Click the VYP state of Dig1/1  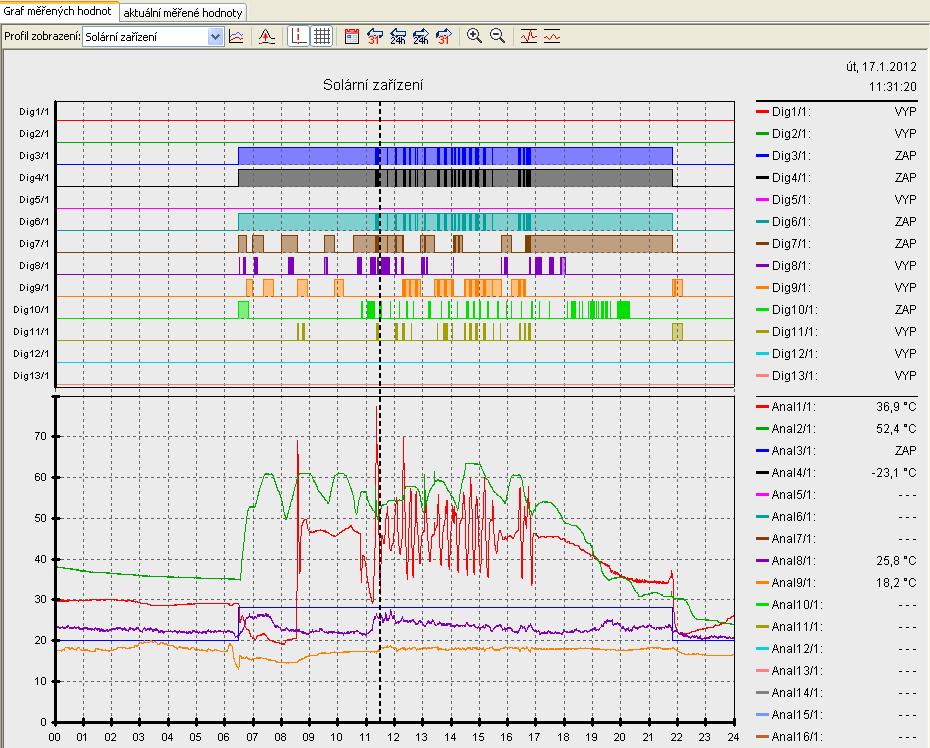906,112
